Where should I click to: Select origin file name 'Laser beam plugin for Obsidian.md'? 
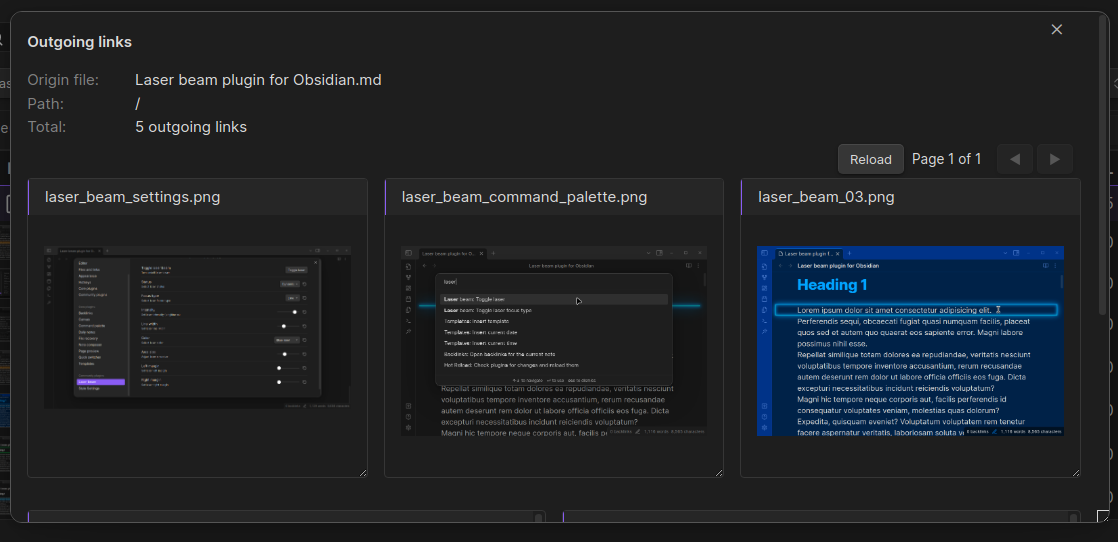[258, 80]
